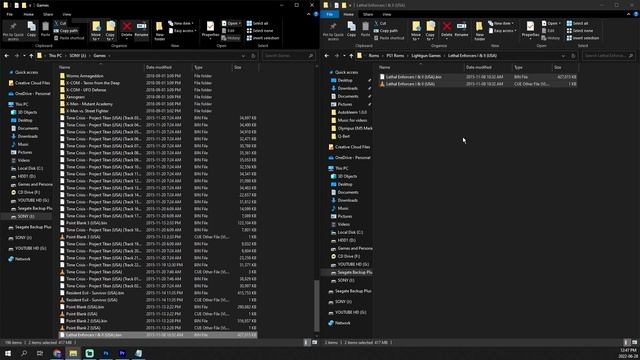The width and height of the screenshot is (640, 360).
Task: Open View tab in Lethal Enforcers window
Action: tap(387, 14)
